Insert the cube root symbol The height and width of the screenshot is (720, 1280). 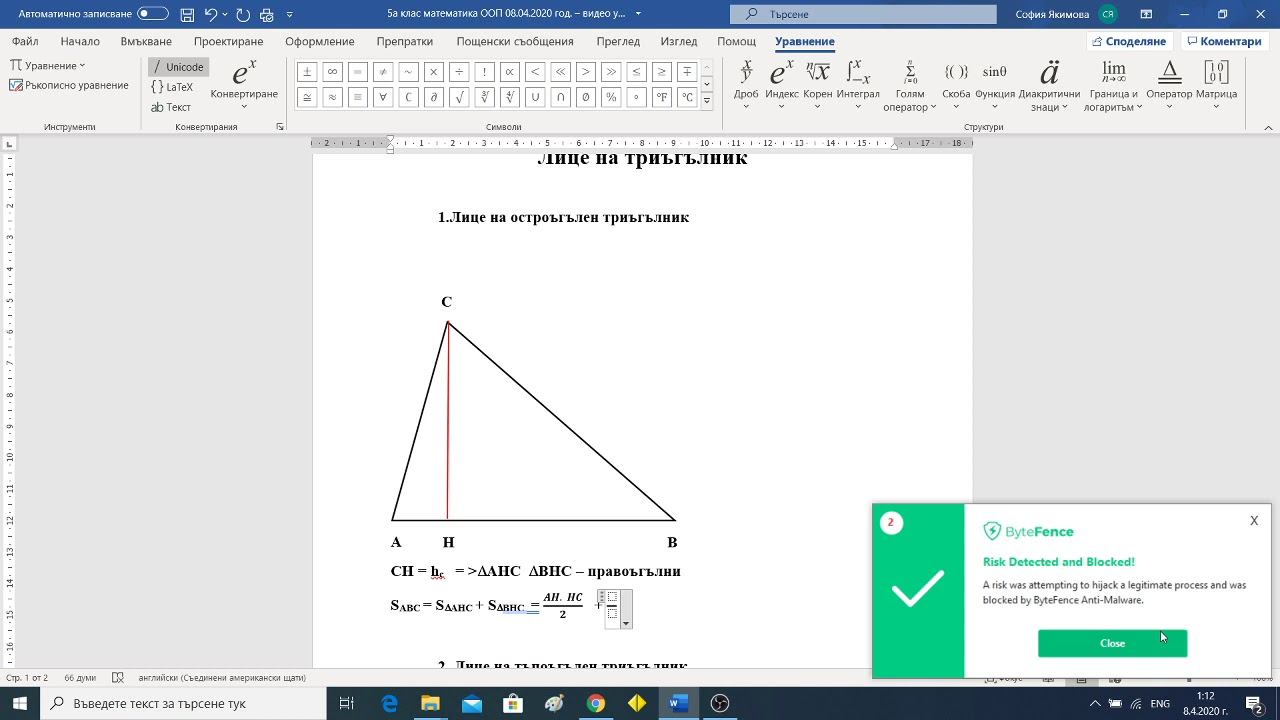(x=484, y=97)
